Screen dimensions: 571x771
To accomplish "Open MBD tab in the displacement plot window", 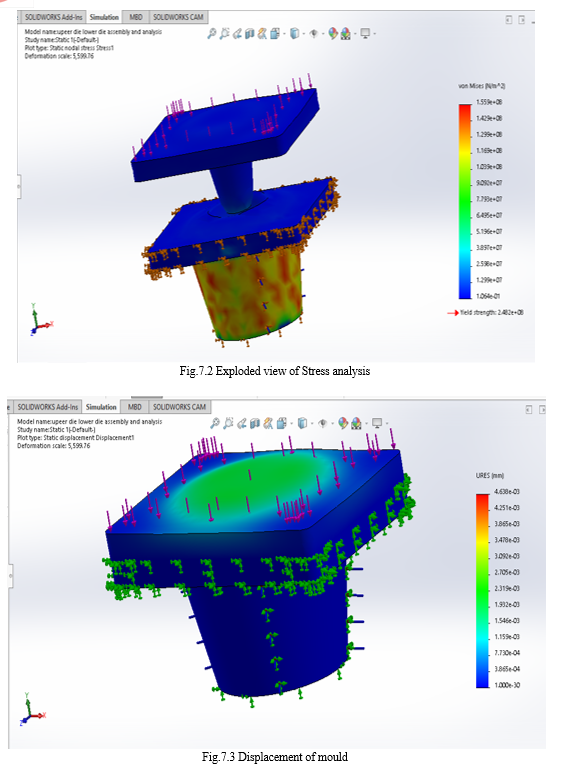I will point(134,407).
